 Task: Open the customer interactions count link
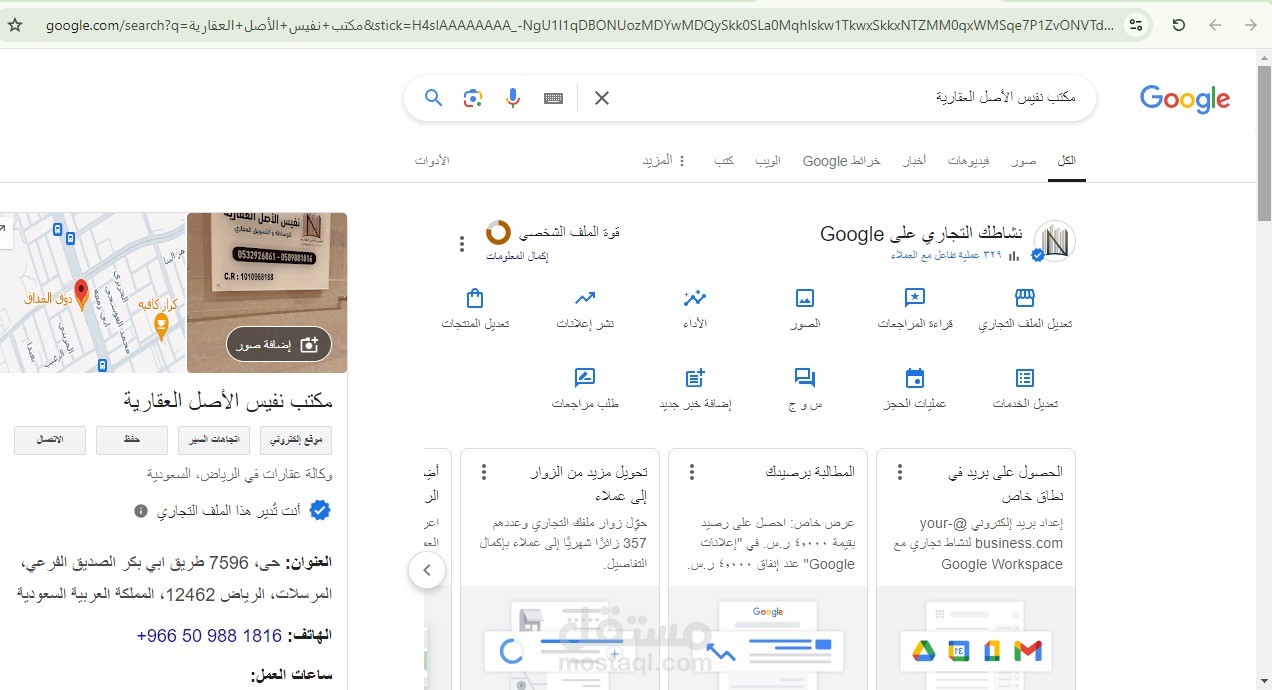tap(946, 256)
